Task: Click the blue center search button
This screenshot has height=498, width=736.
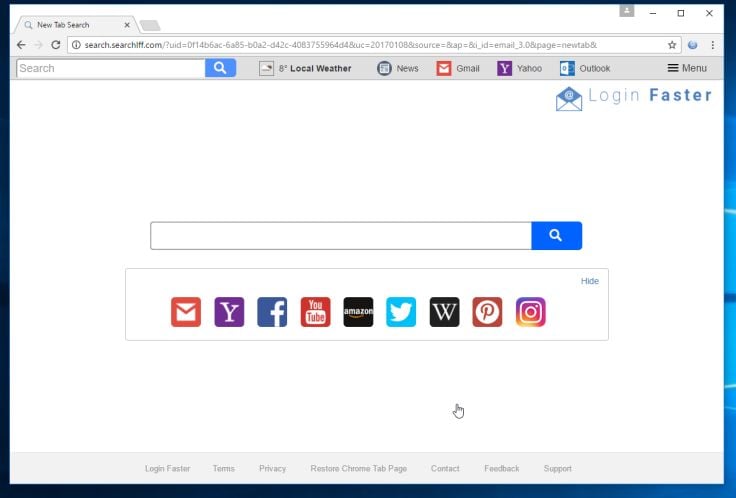Action: coord(556,236)
